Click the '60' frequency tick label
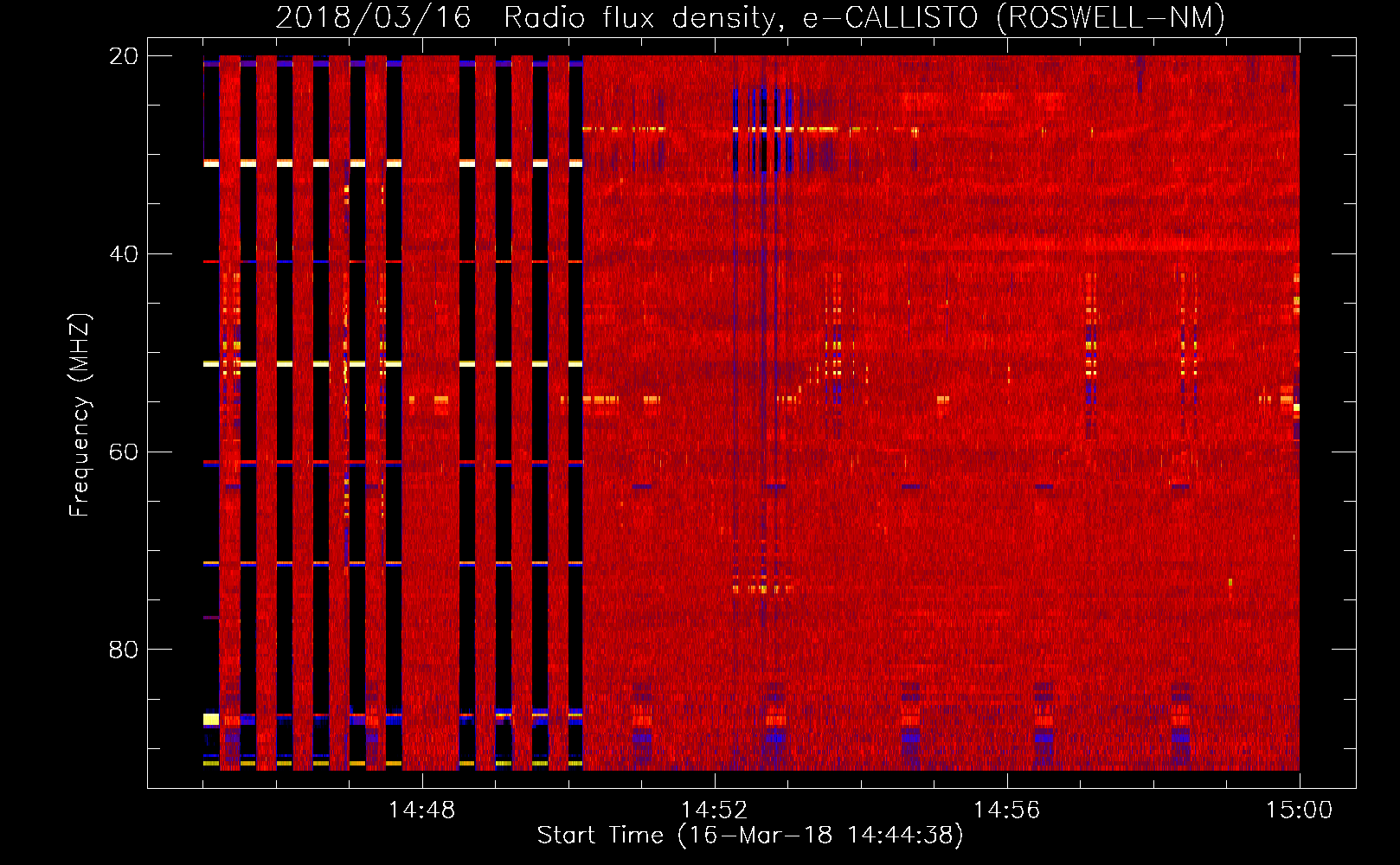This screenshot has height=865, width=1400. click(x=124, y=452)
